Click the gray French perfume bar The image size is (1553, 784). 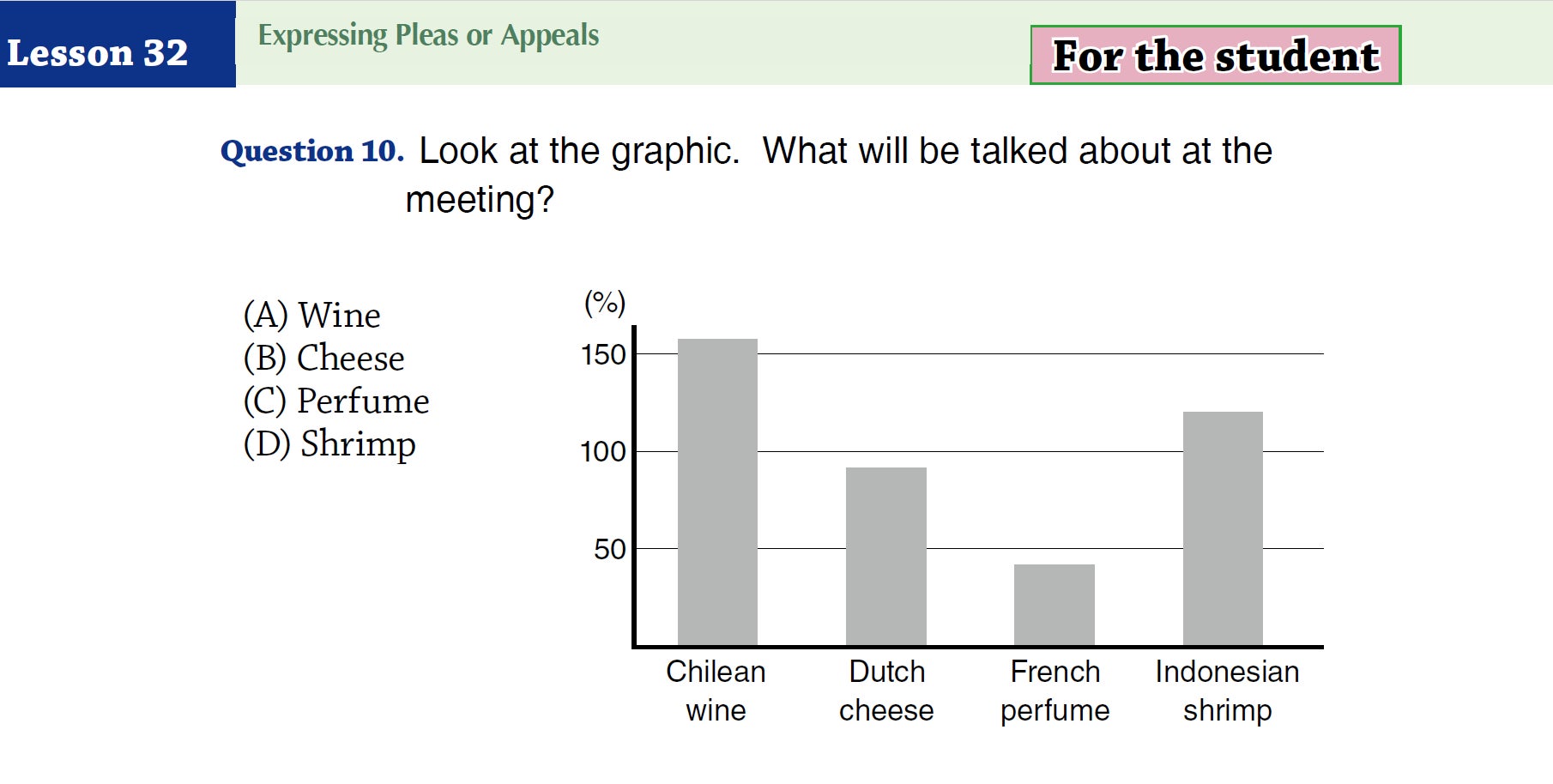point(1054,604)
